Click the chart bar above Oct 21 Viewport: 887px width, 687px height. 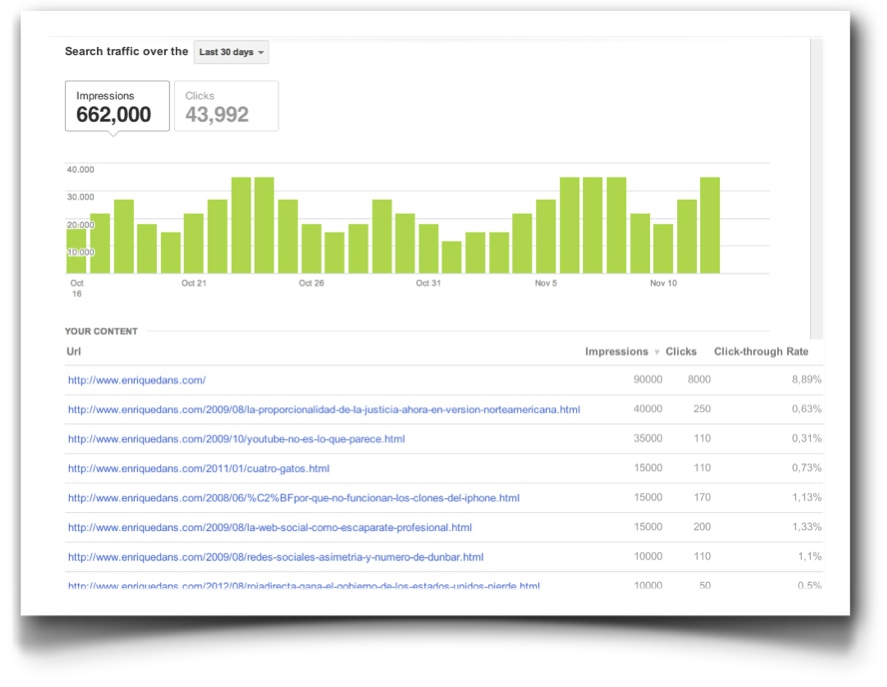pyautogui.click(x=194, y=243)
